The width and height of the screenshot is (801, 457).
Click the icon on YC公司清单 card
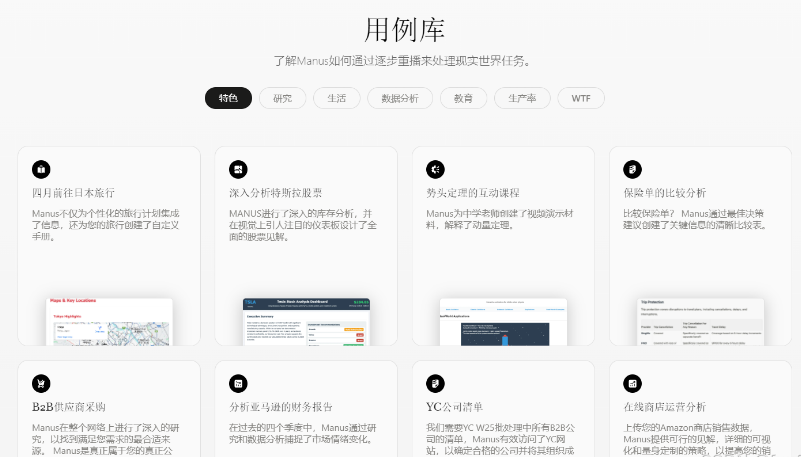pos(435,383)
